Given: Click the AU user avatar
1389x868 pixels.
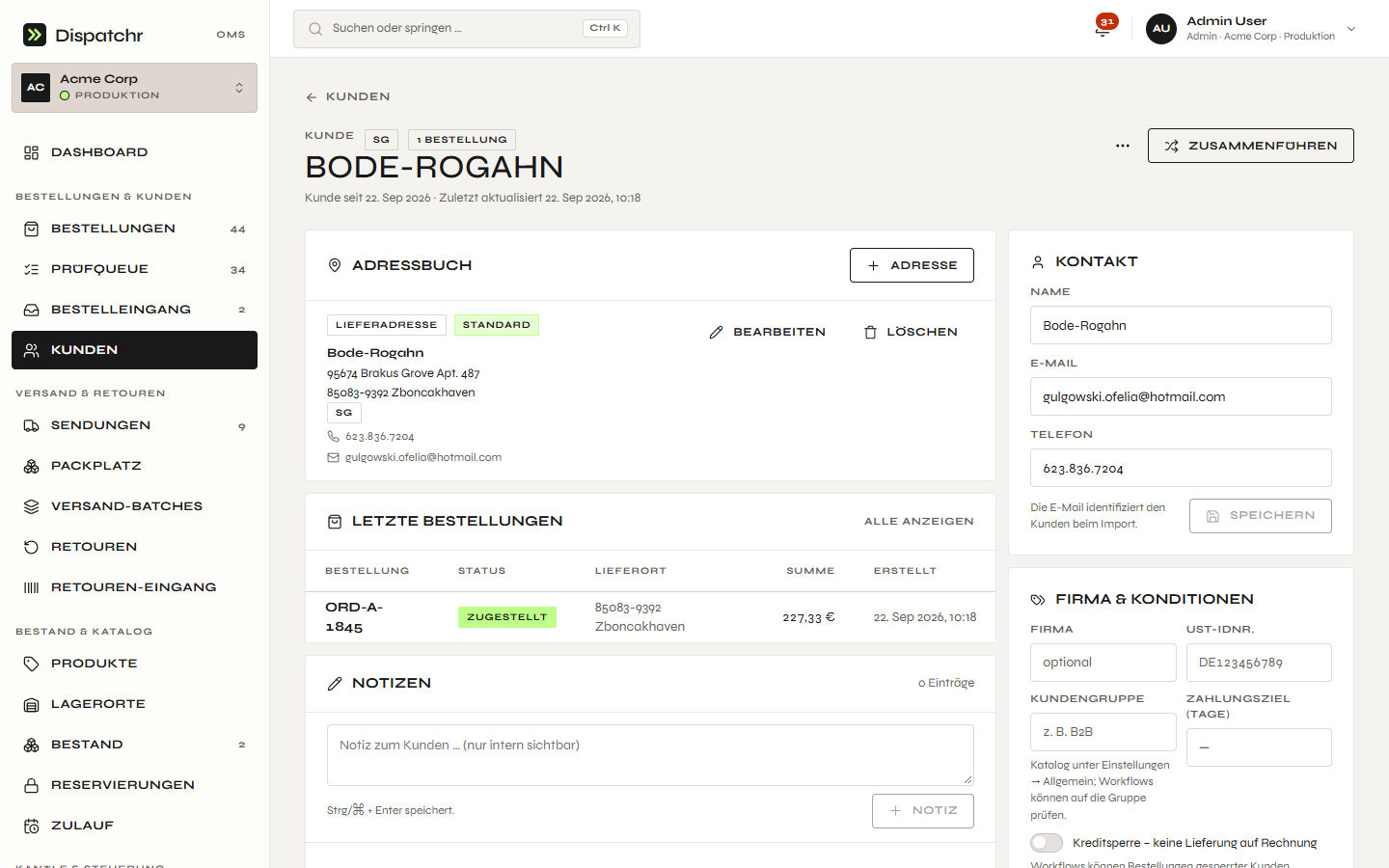Looking at the screenshot, I should click(1161, 29).
